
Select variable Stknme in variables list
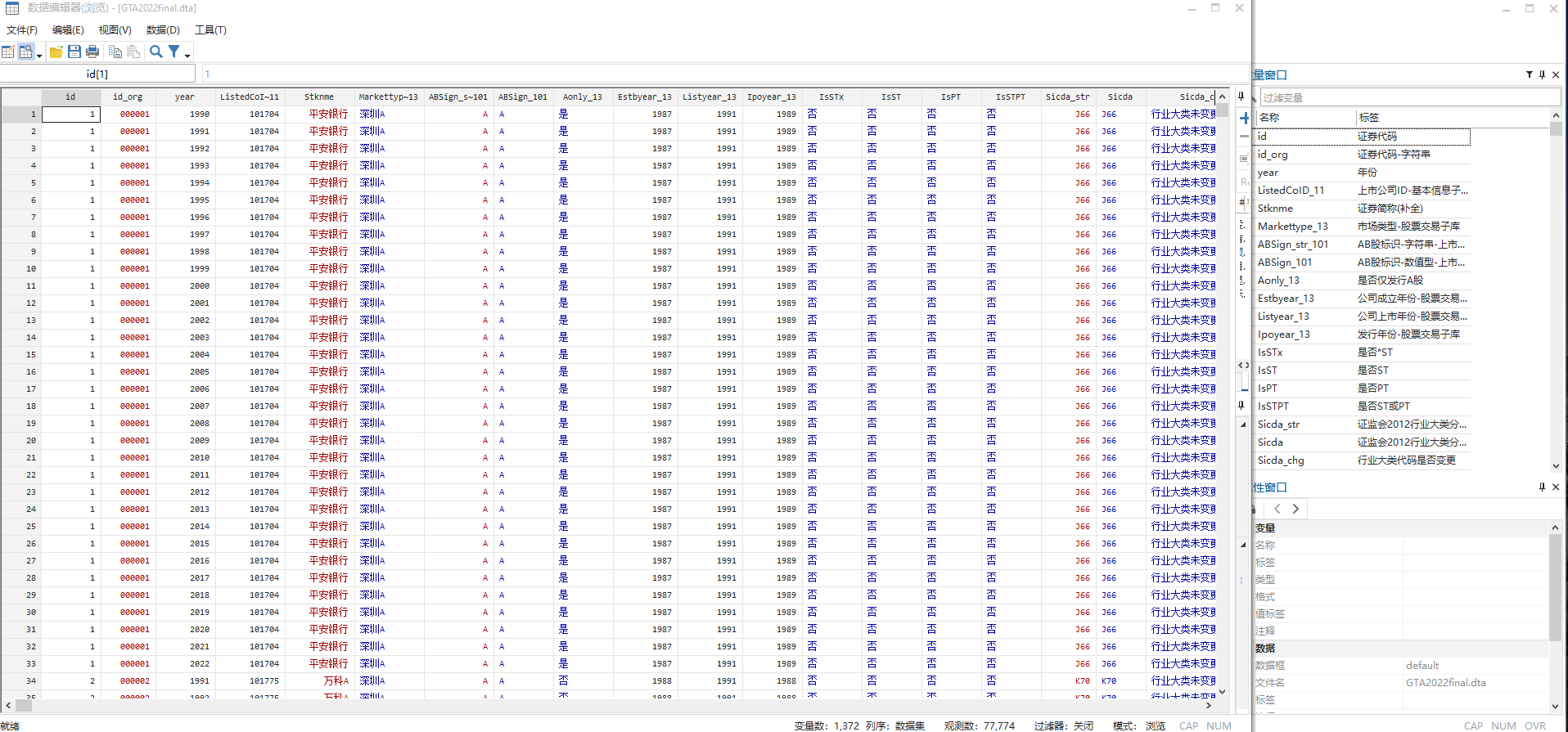pyautogui.click(x=1362, y=209)
